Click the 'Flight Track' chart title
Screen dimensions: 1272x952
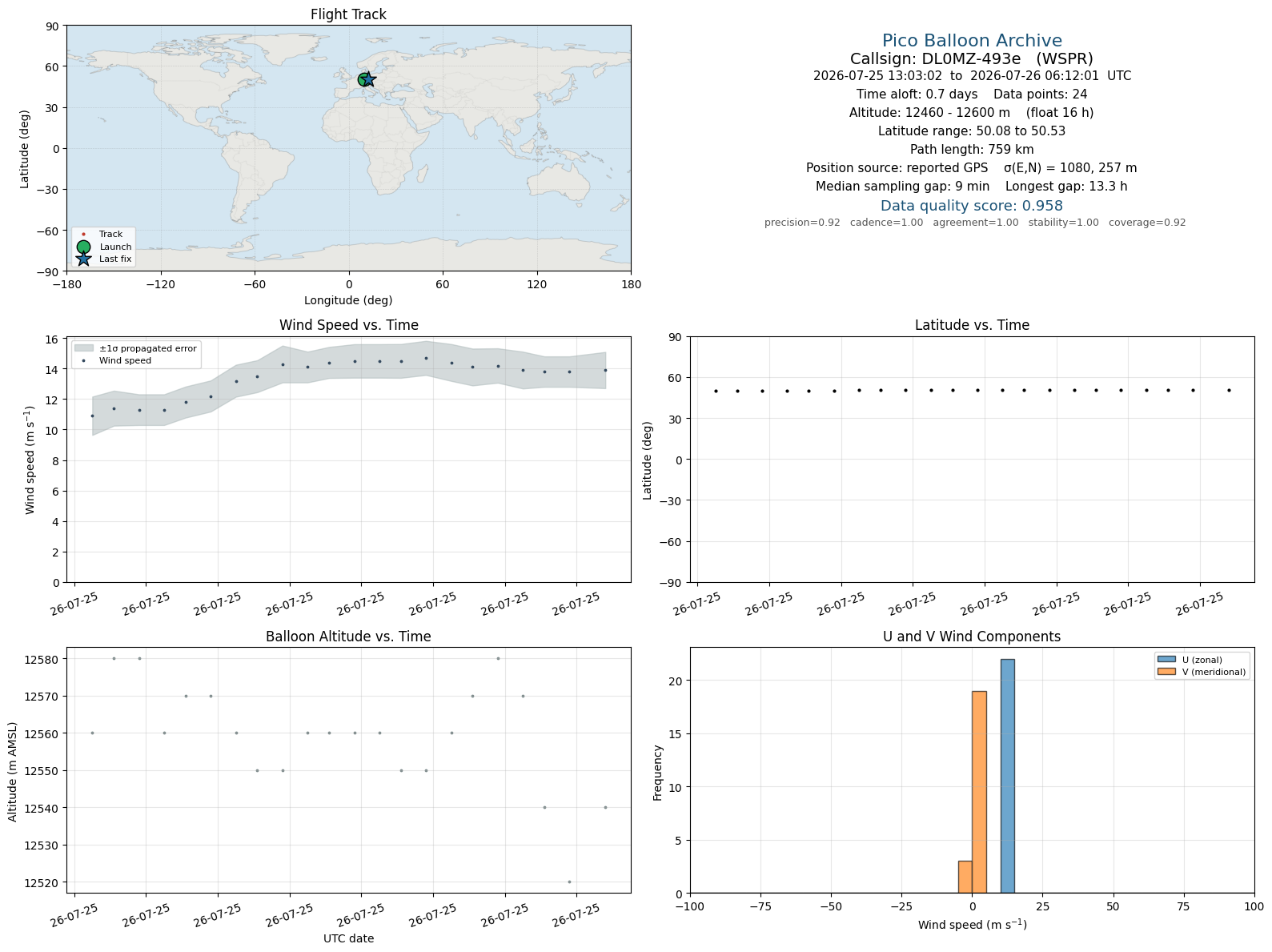[x=348, y=14]
